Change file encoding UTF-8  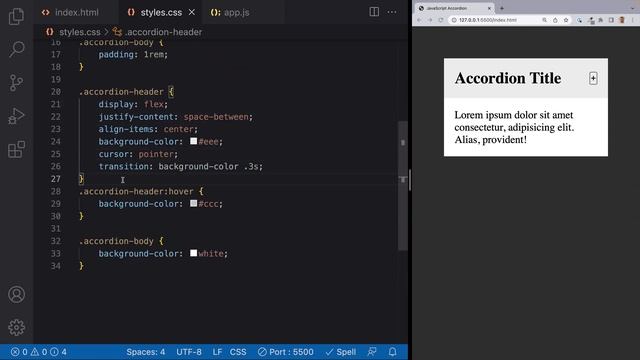[x=189, y=352]
